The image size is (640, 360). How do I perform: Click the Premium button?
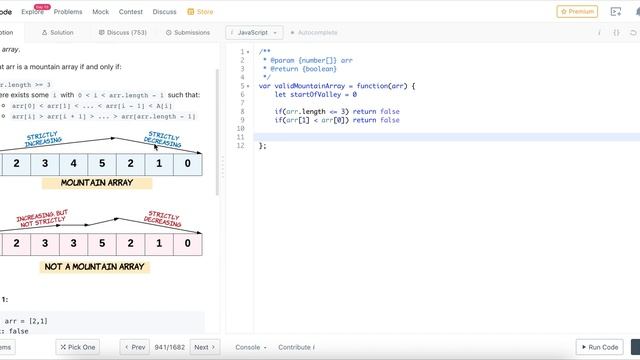pos(577,11)
